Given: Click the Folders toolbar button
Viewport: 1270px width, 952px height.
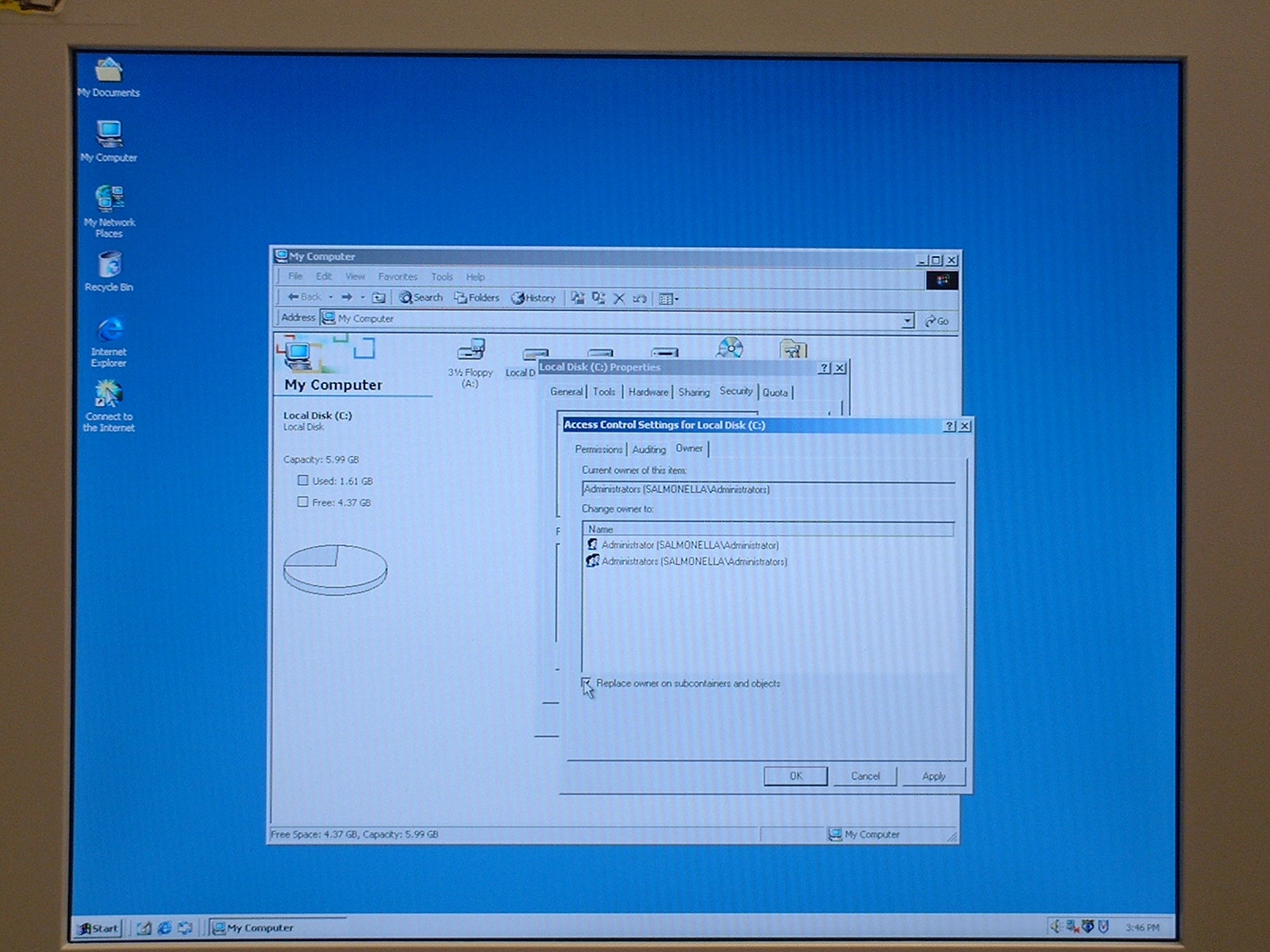Looking at the screenshot, I should coord(476,297).
